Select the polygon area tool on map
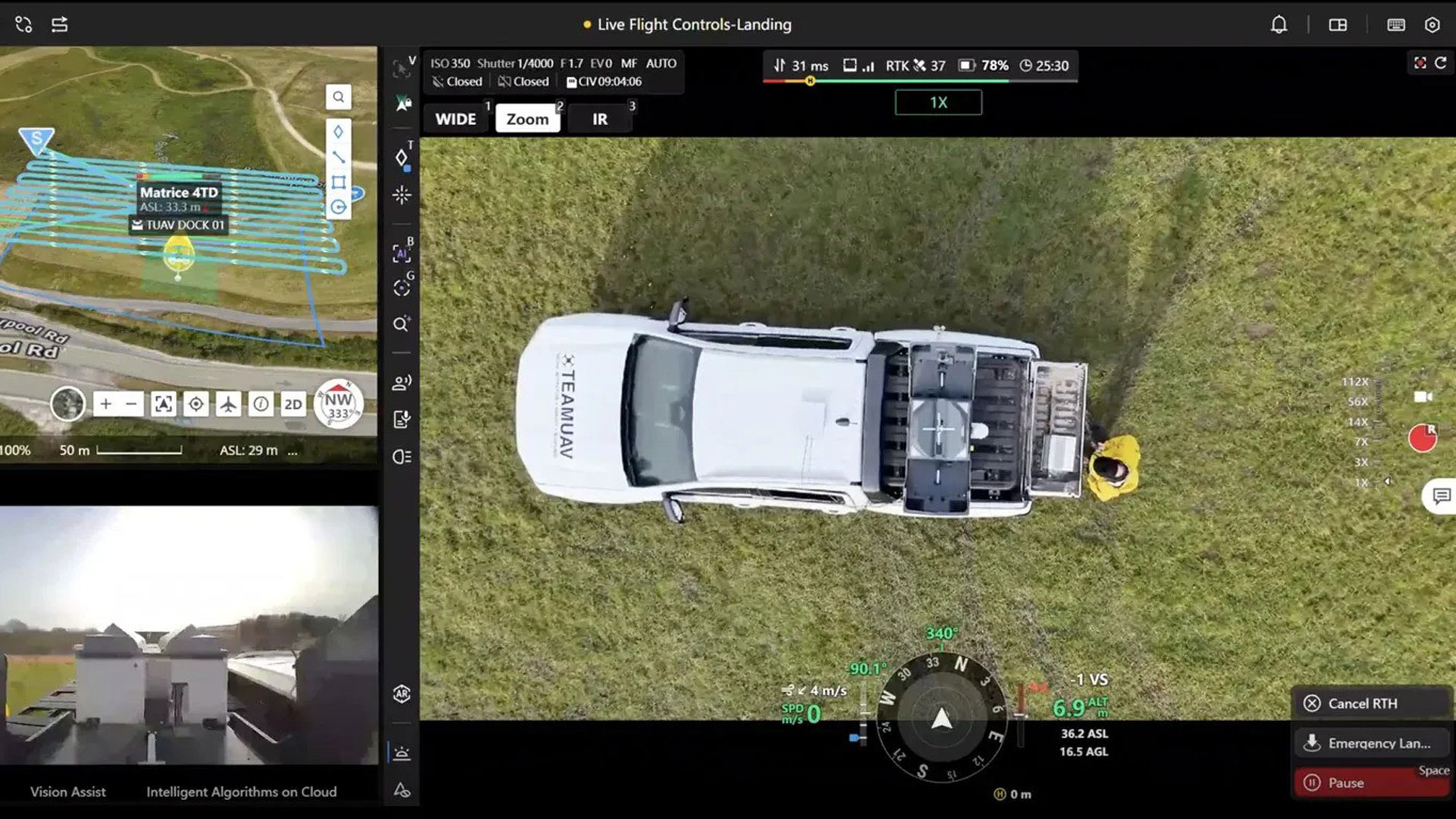Viewport: 1456px width, 819px height. 338,182
